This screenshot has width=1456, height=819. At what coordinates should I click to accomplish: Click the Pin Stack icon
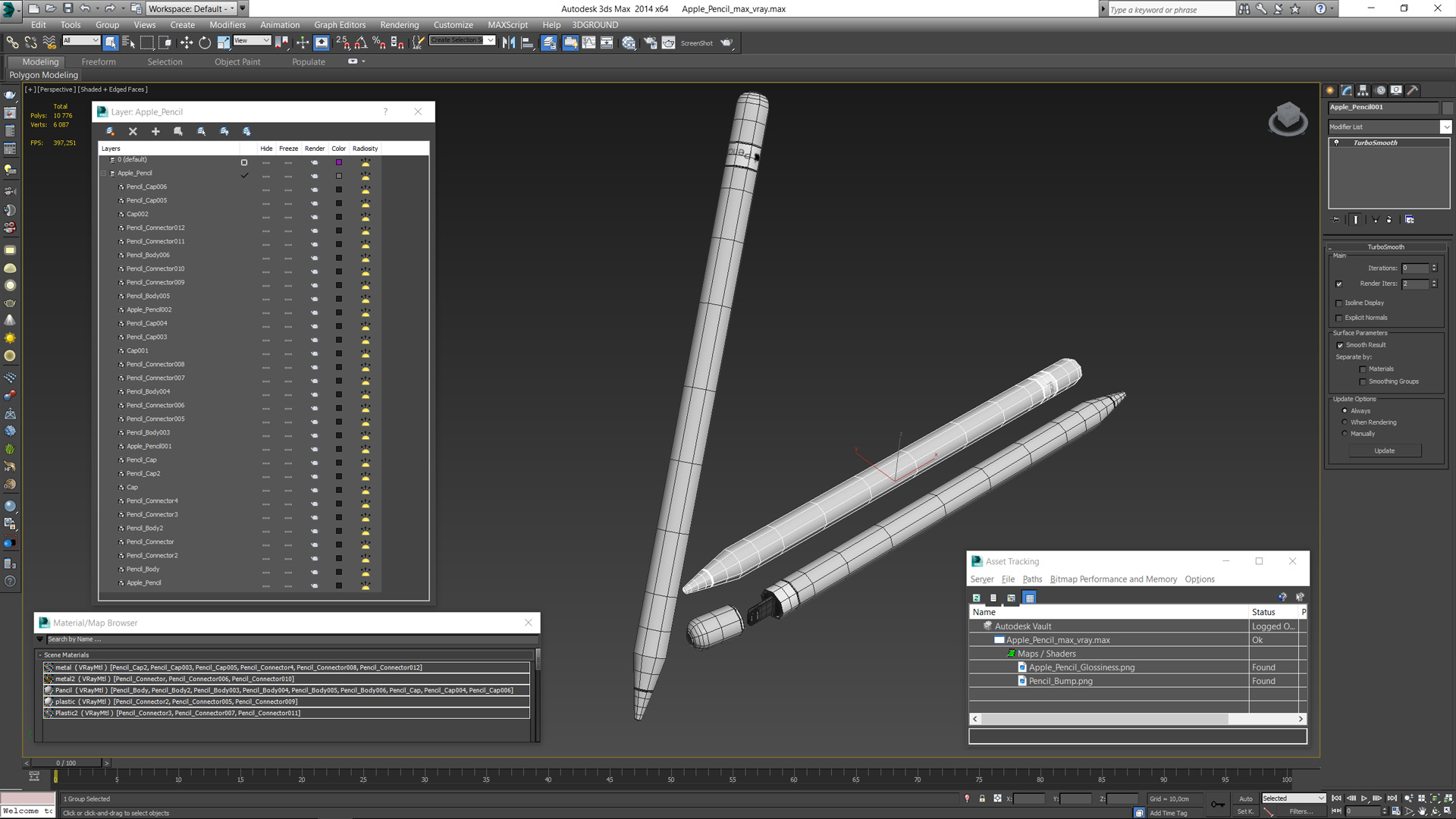pos(1336,220)
